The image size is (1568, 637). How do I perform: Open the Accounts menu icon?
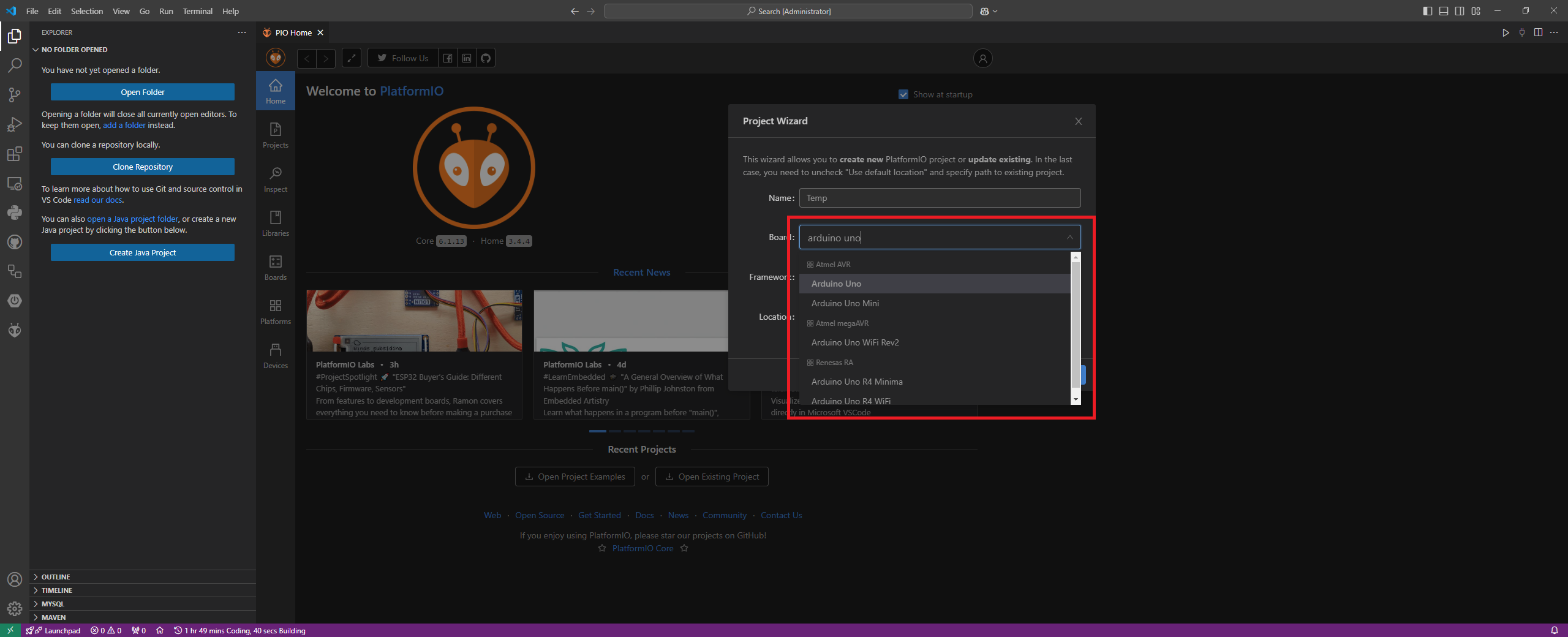15,579
